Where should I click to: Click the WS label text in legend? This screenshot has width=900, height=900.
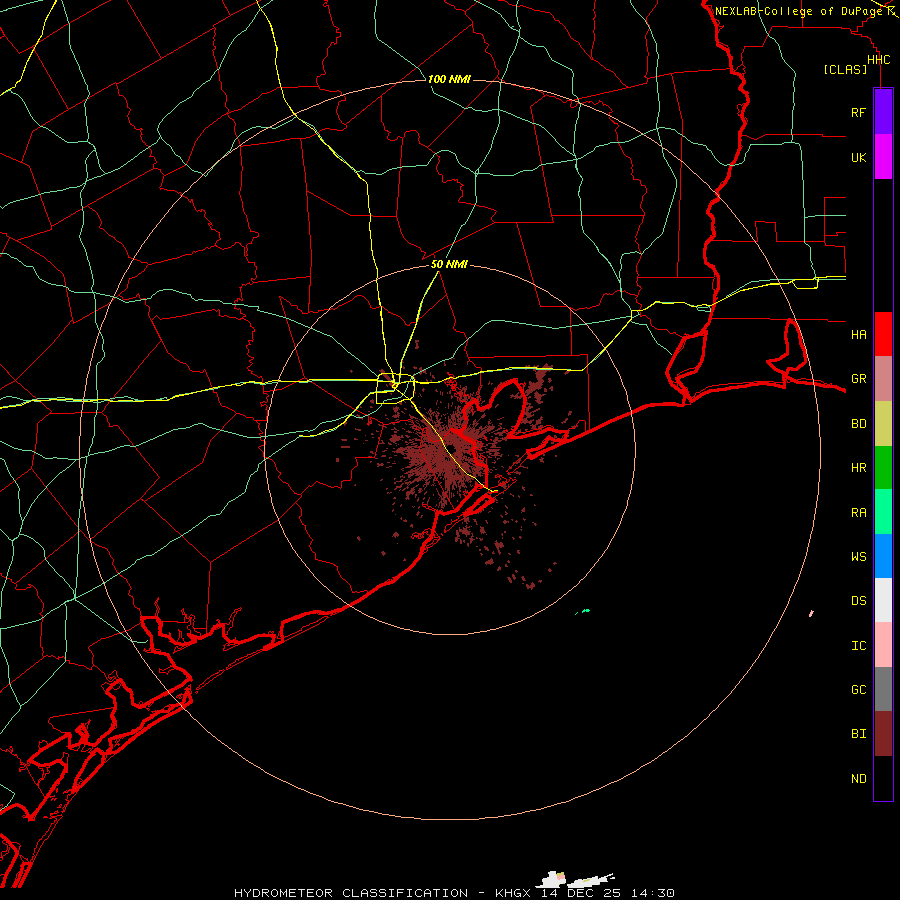click(858, 556)
